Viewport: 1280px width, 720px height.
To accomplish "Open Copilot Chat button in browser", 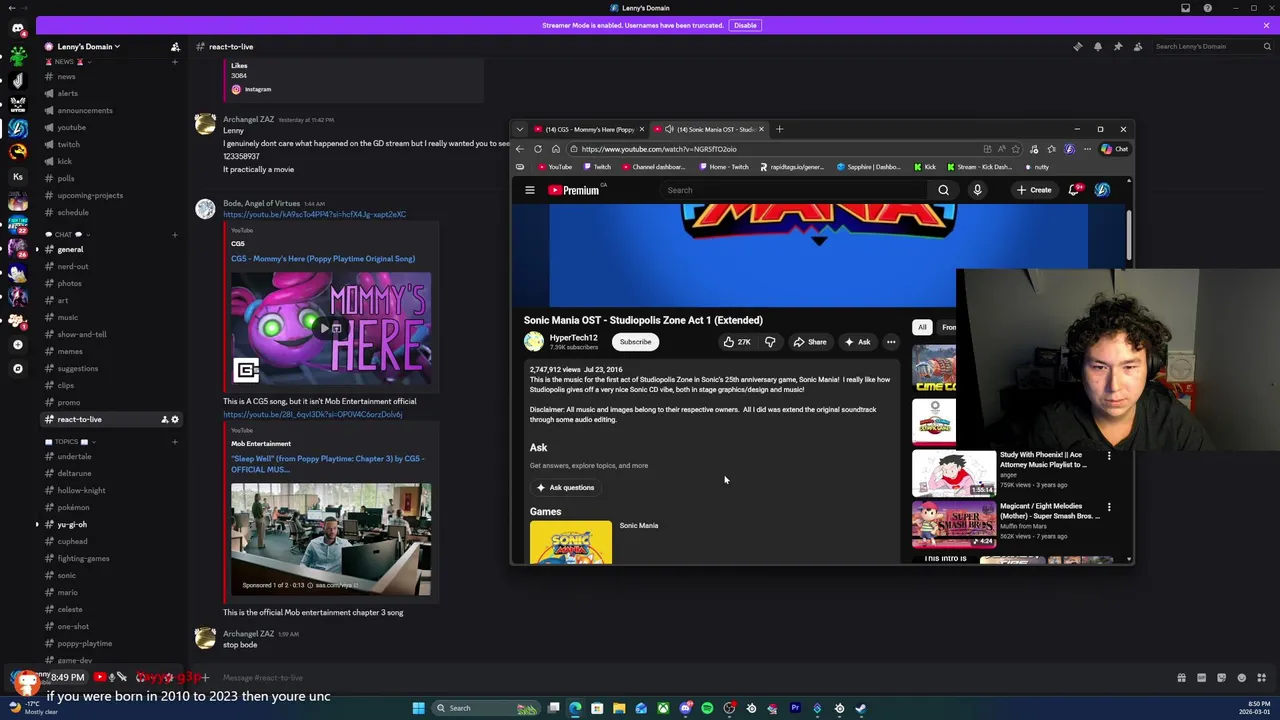I will click(1115, 149).
